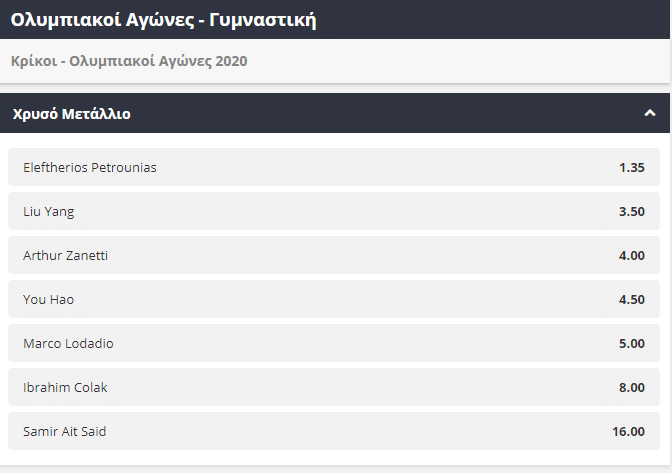This screenshot has height=473, width=672.
Task: Collapse the Χρυσό Μετάλλιο section chevron
Action: tap(650, 113)
